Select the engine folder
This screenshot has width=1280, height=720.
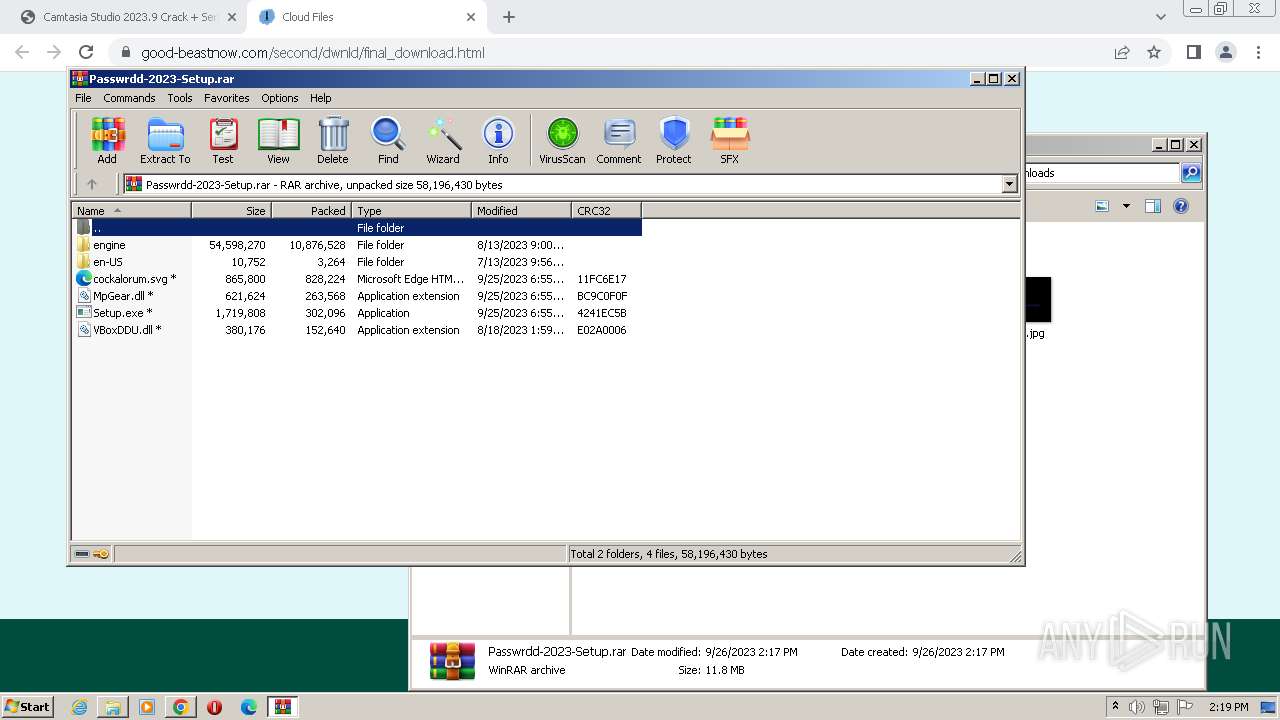point(357,245)
